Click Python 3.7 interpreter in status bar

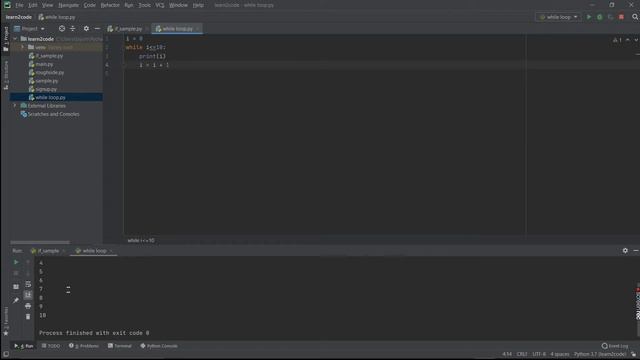[600, 354]
